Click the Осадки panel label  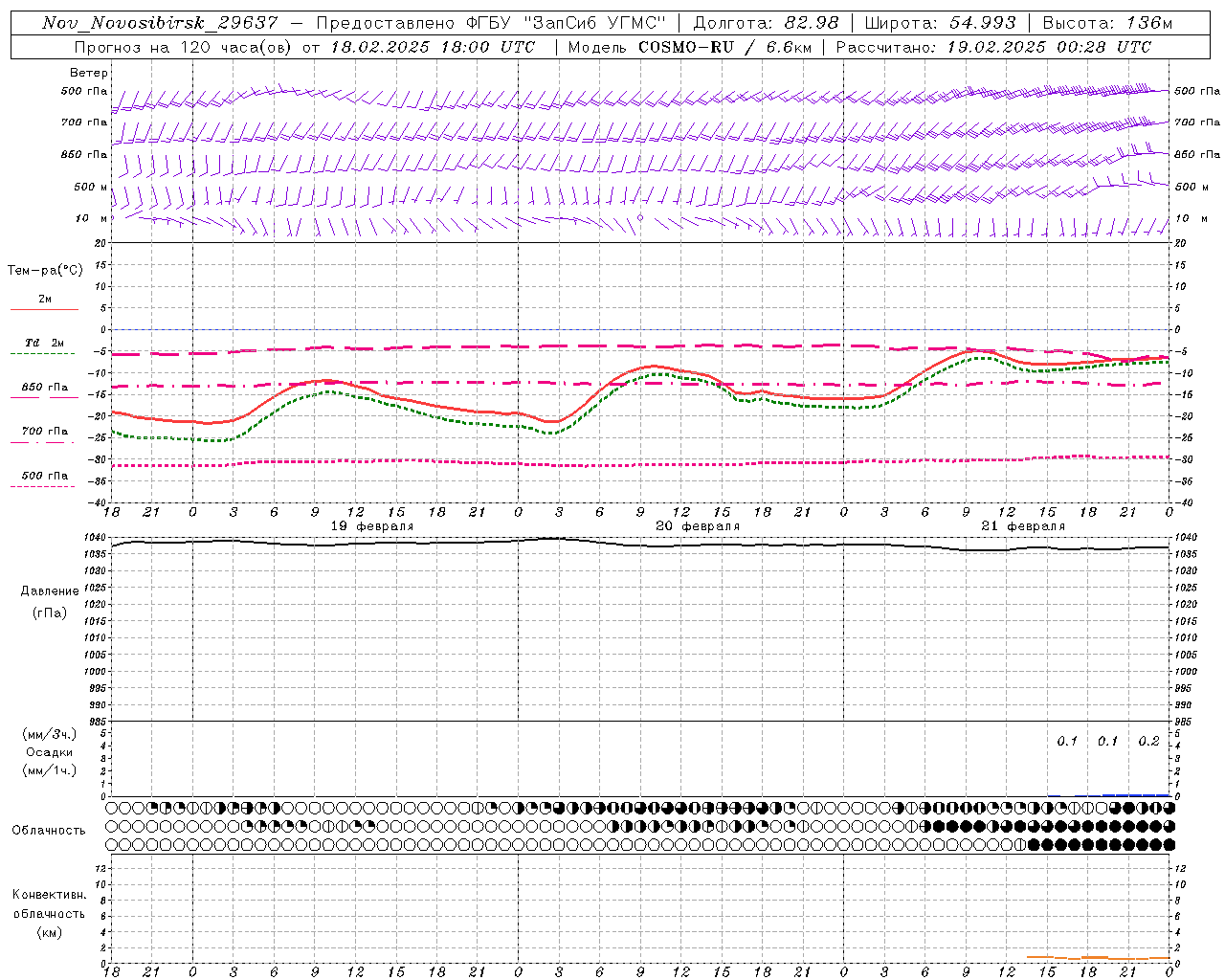coord(50,752)
